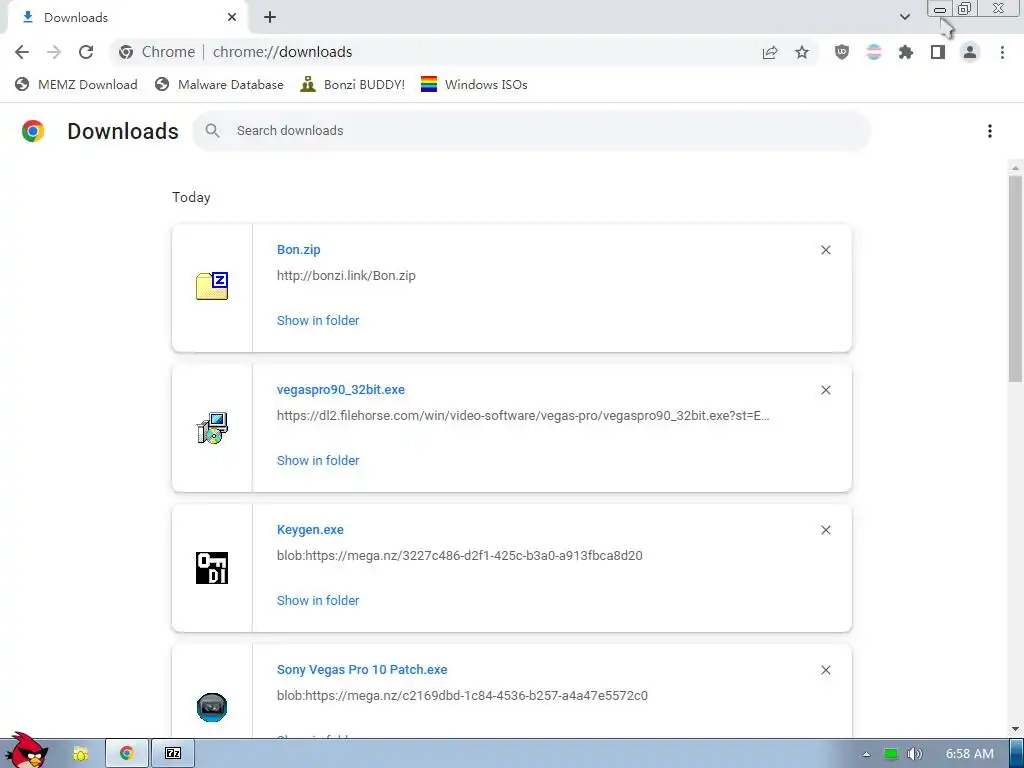The image size is (1024, 768).
Task: Open the Keygen.exe file link
Action: pos(310,530)
